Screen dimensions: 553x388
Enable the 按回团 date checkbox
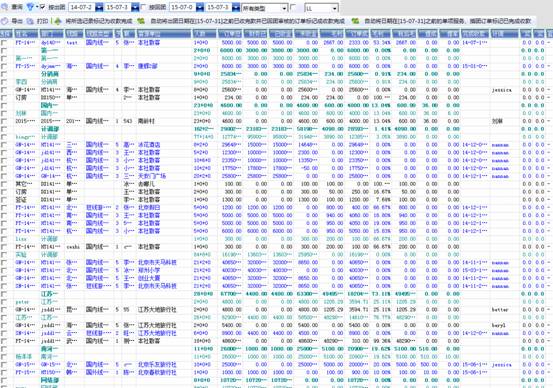pyautogui.click(x=144, y=7)
